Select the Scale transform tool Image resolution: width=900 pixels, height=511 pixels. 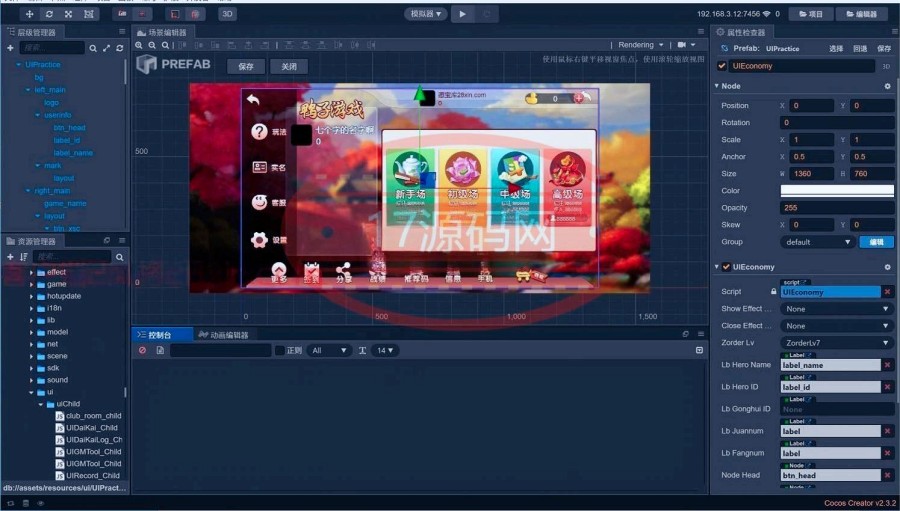68,14
